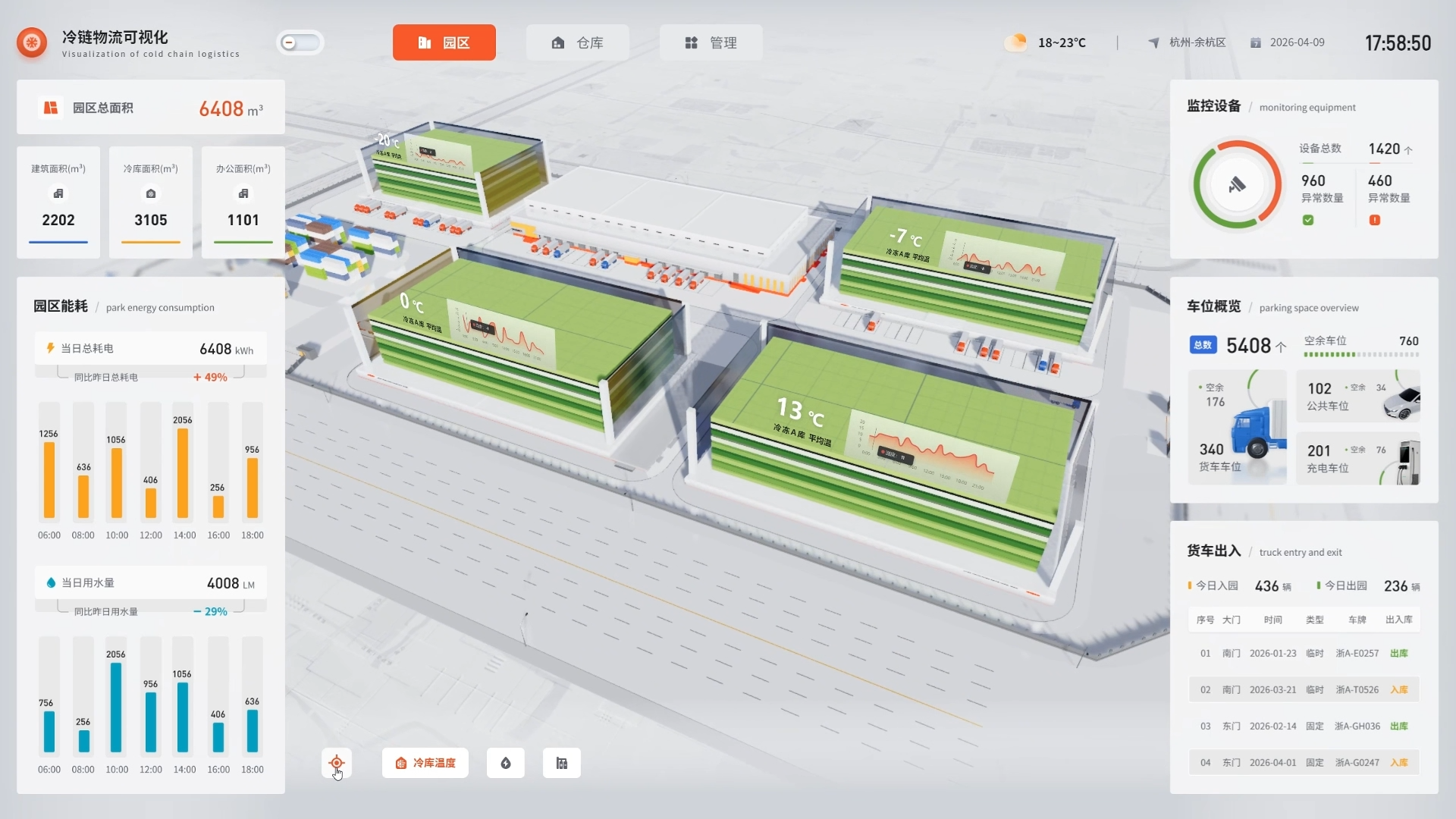Click the water drop layer button
This screenshot has height=819, width=1456.
(506, 763)
